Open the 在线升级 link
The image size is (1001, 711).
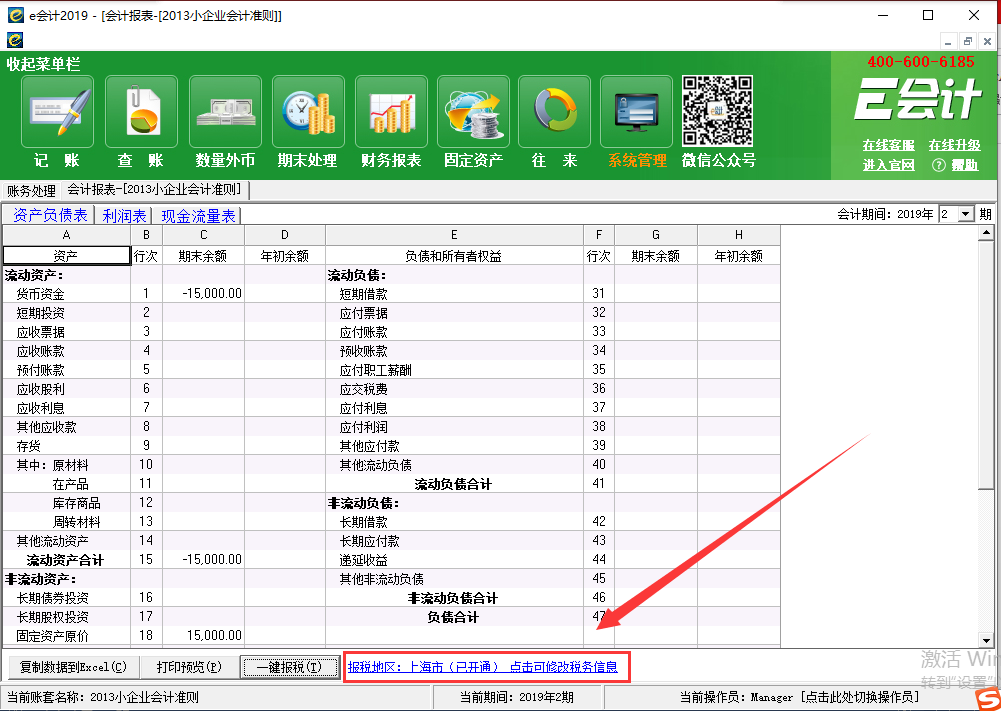954,146
